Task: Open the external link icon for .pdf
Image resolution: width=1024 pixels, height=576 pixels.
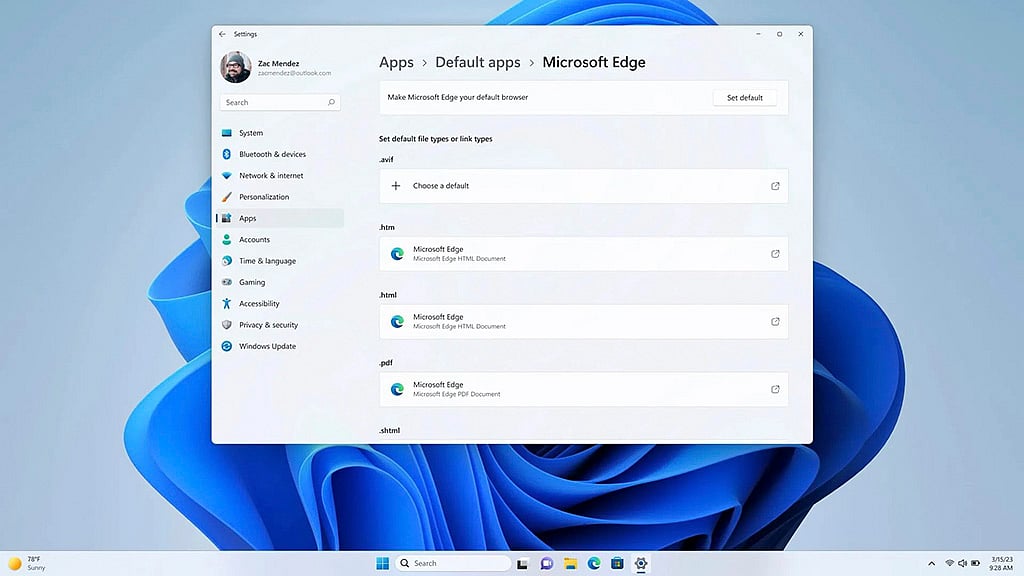Action: [x=775, y=389]
